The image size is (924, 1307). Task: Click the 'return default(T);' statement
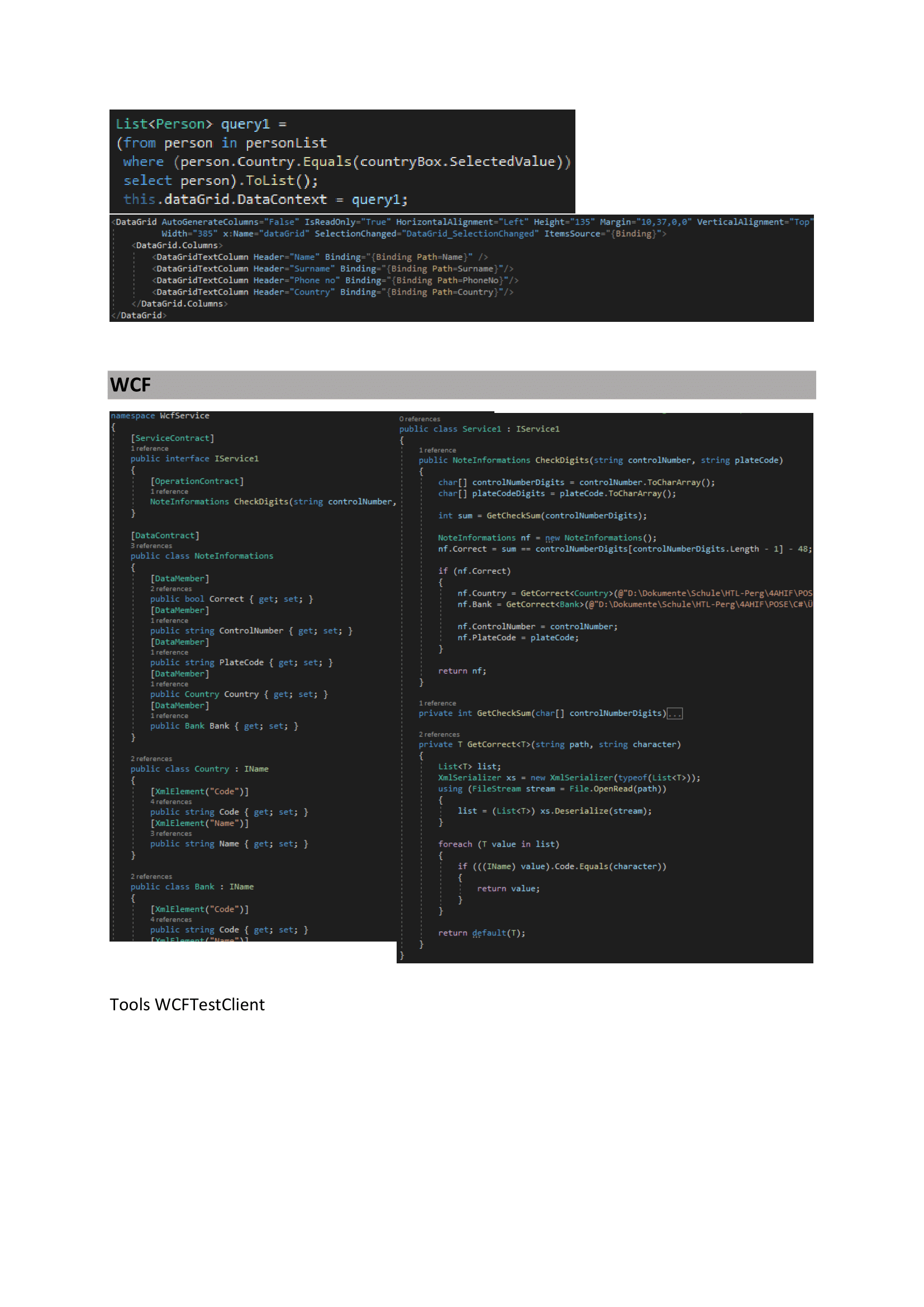point(482,933)
